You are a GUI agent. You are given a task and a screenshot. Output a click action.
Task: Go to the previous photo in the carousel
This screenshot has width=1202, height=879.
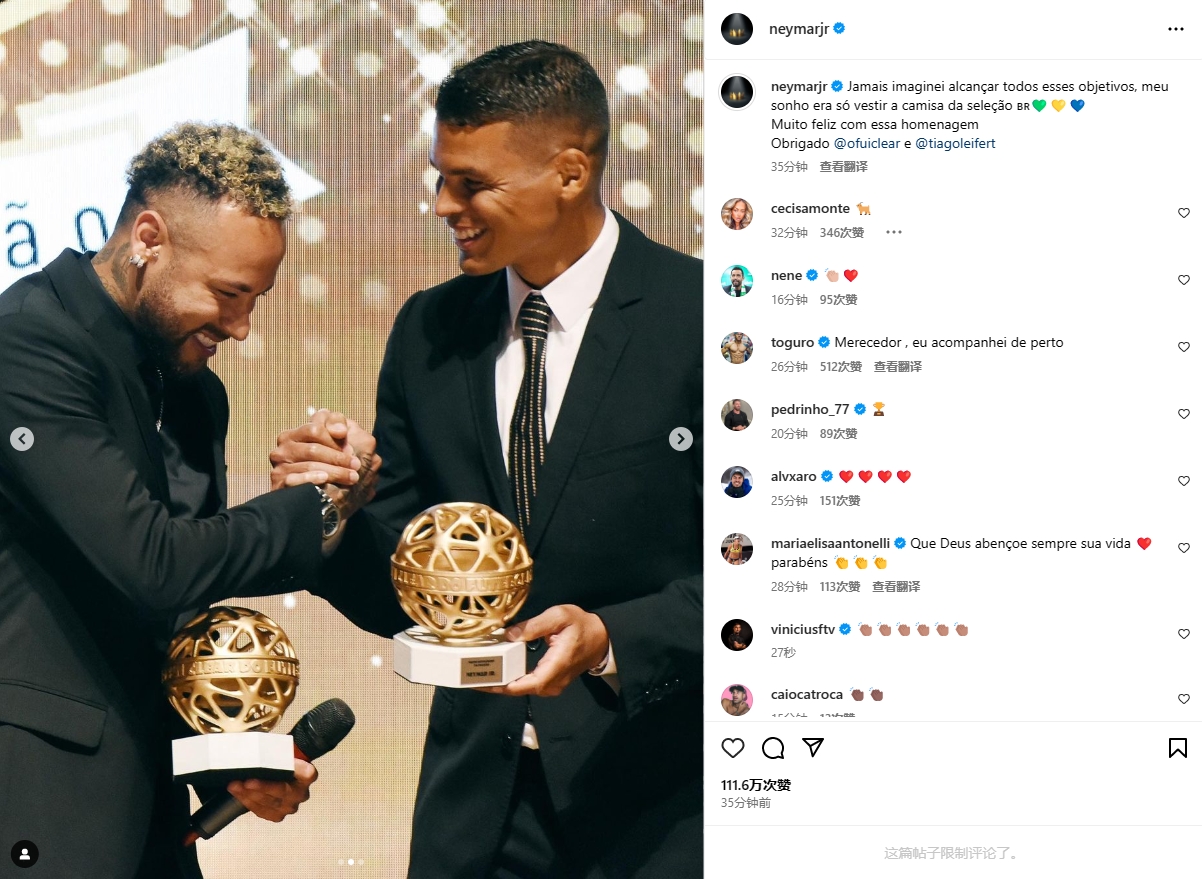[x=22, y=438]
